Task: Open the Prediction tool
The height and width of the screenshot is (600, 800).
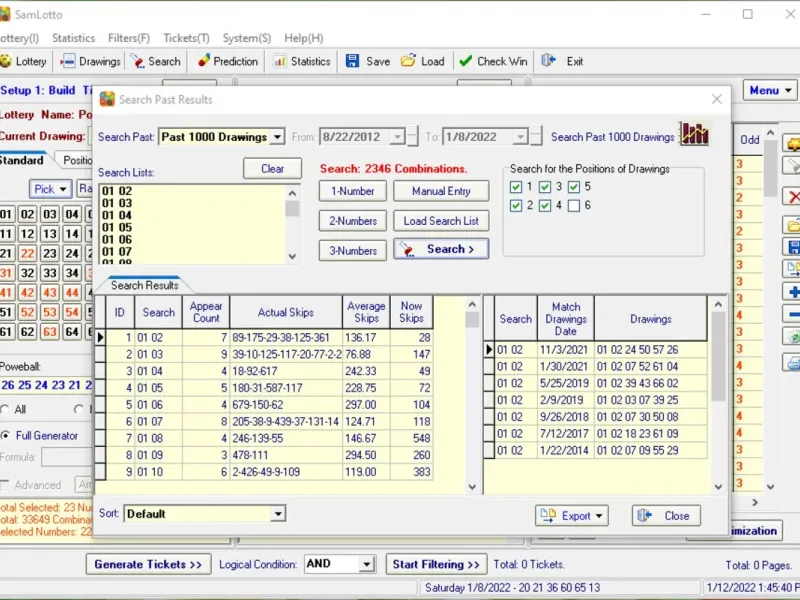Action: click(228, 61)
